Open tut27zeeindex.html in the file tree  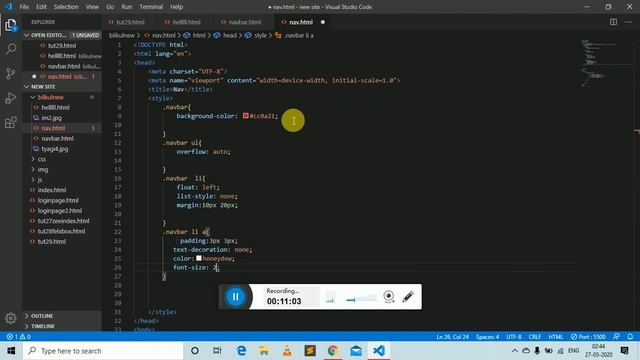(x=63, y=221)
